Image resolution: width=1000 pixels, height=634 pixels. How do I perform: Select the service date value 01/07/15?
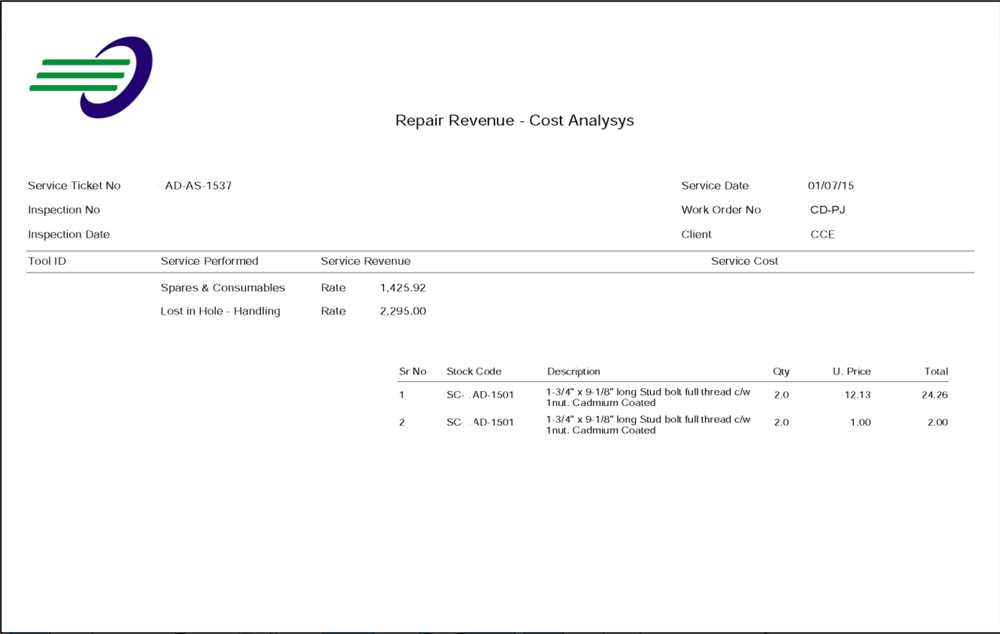tap(830, 186)
